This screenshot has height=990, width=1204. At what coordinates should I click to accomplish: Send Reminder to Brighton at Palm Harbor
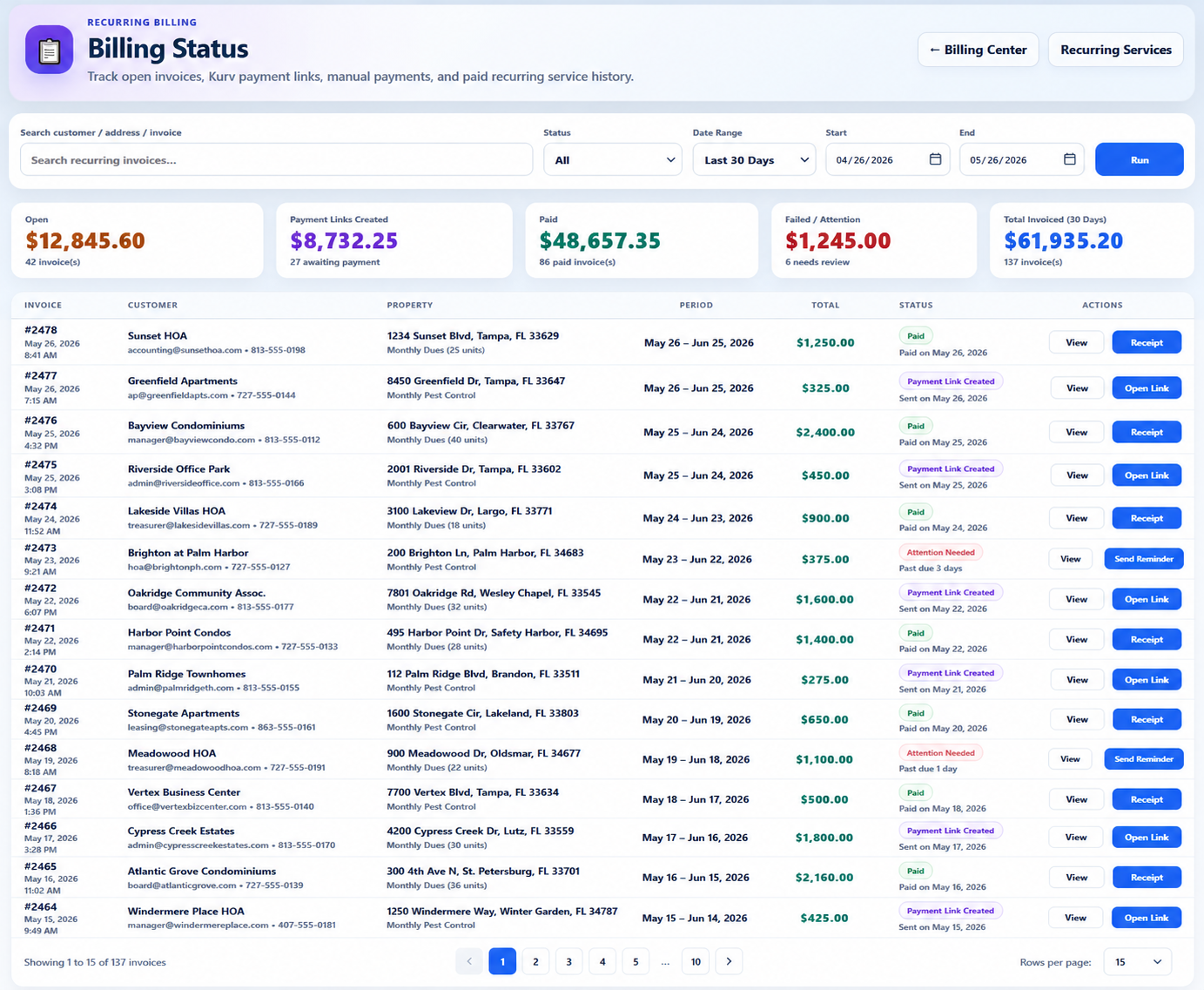pos(1144,559)
